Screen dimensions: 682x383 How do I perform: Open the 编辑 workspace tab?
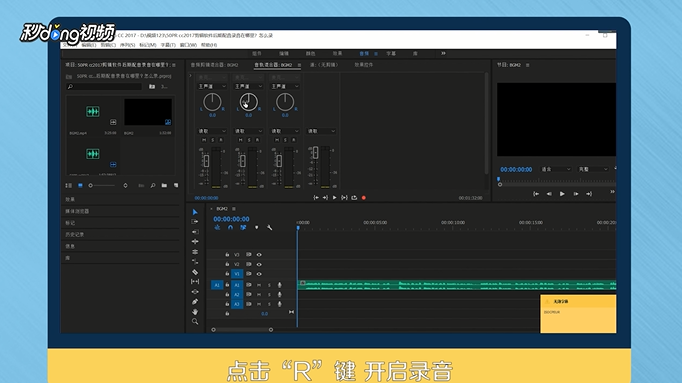[x=284, y=53]
